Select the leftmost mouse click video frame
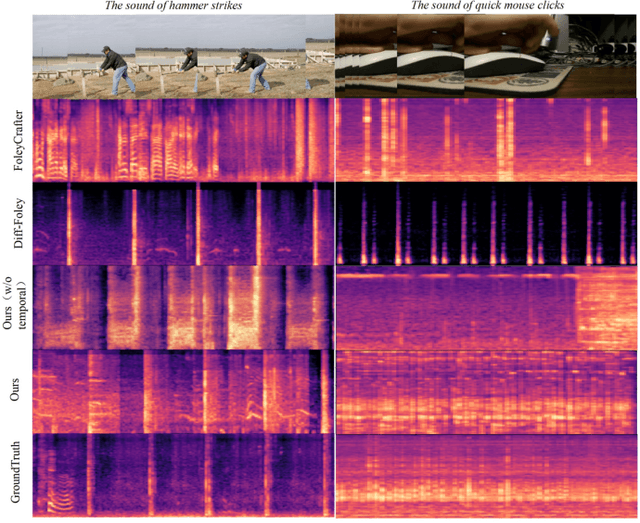This screenshot has width=640, height=523. click(x=366, y=56)
